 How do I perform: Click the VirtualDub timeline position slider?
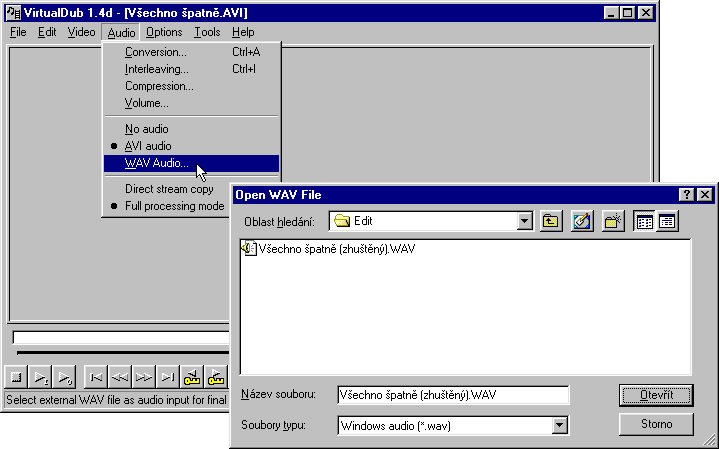(123, 353)
